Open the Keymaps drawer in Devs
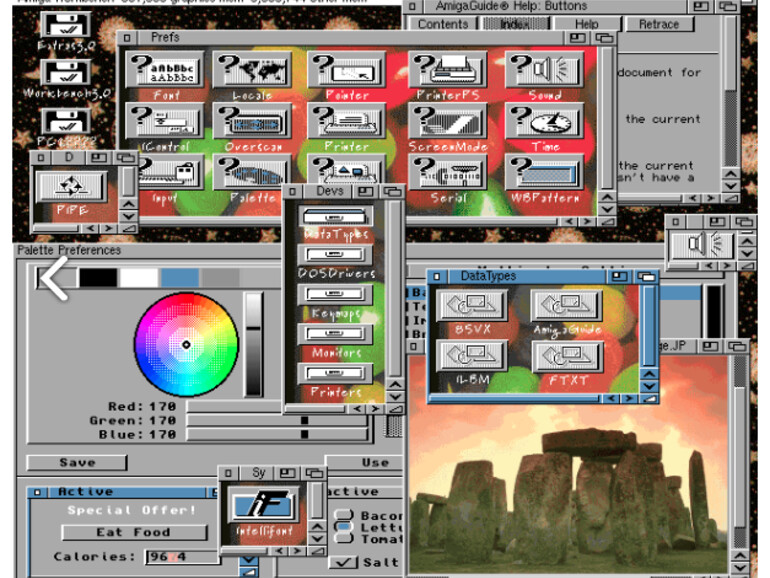 coord(335,294)
